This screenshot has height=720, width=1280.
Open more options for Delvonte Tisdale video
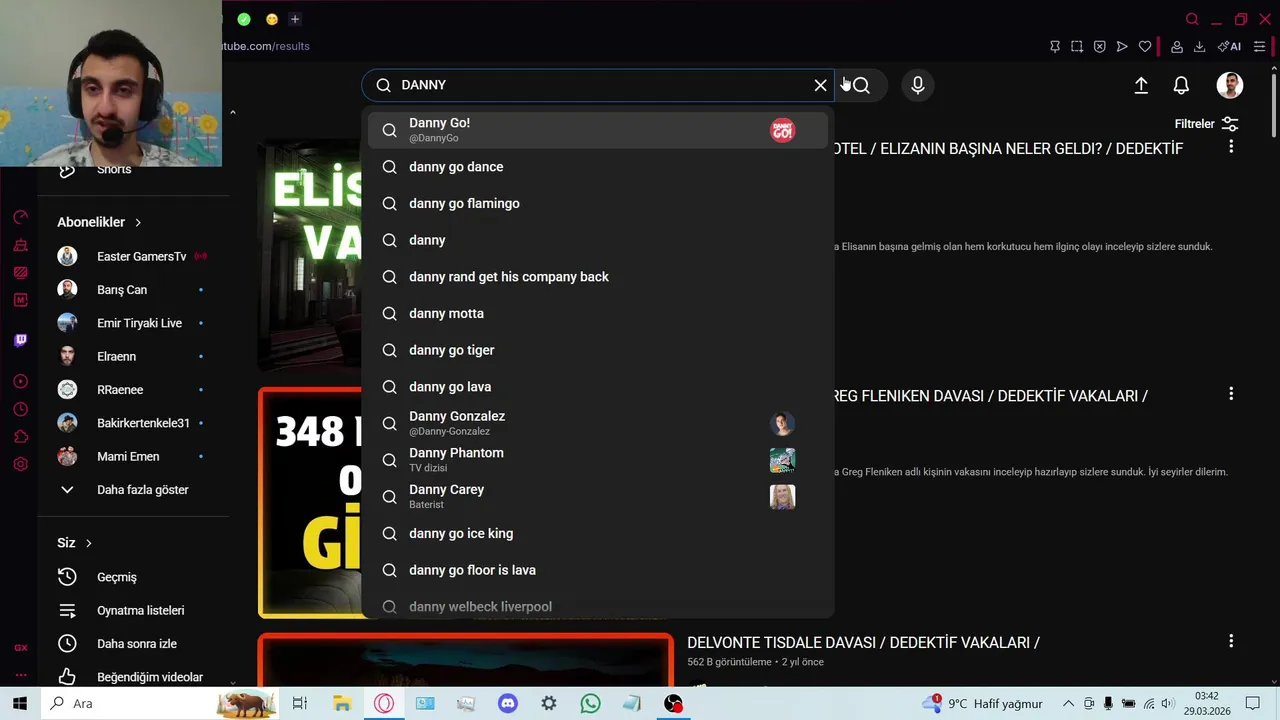(x=1231, y=641)
